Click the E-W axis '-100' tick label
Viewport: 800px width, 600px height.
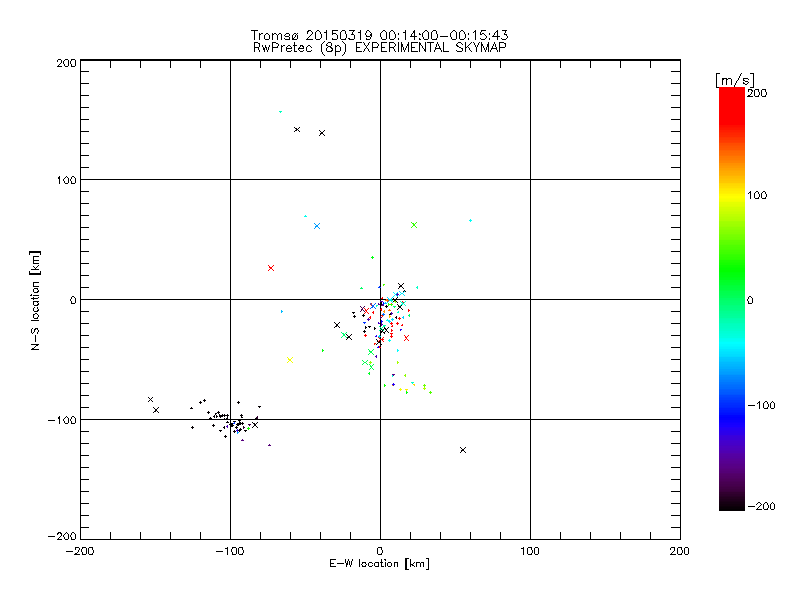230,551
